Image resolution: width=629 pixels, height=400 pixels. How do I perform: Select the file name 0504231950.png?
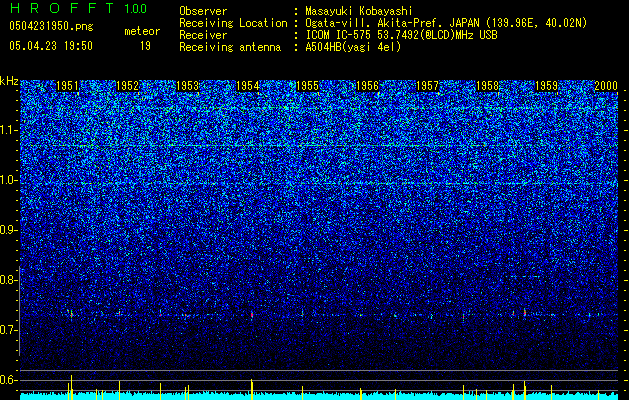(x=51, y=26)
